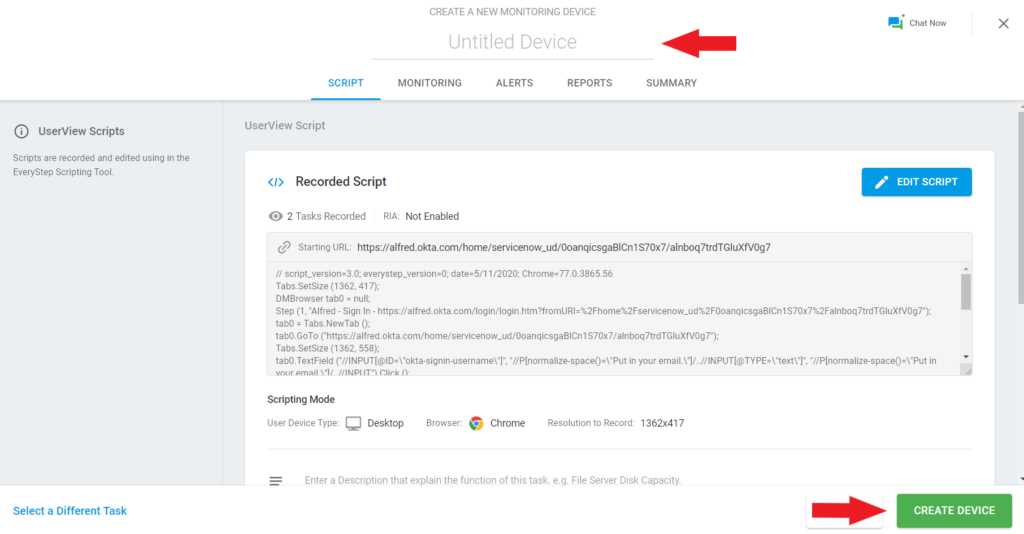Click the description lines icon
1024x534 pixels.
276,481
